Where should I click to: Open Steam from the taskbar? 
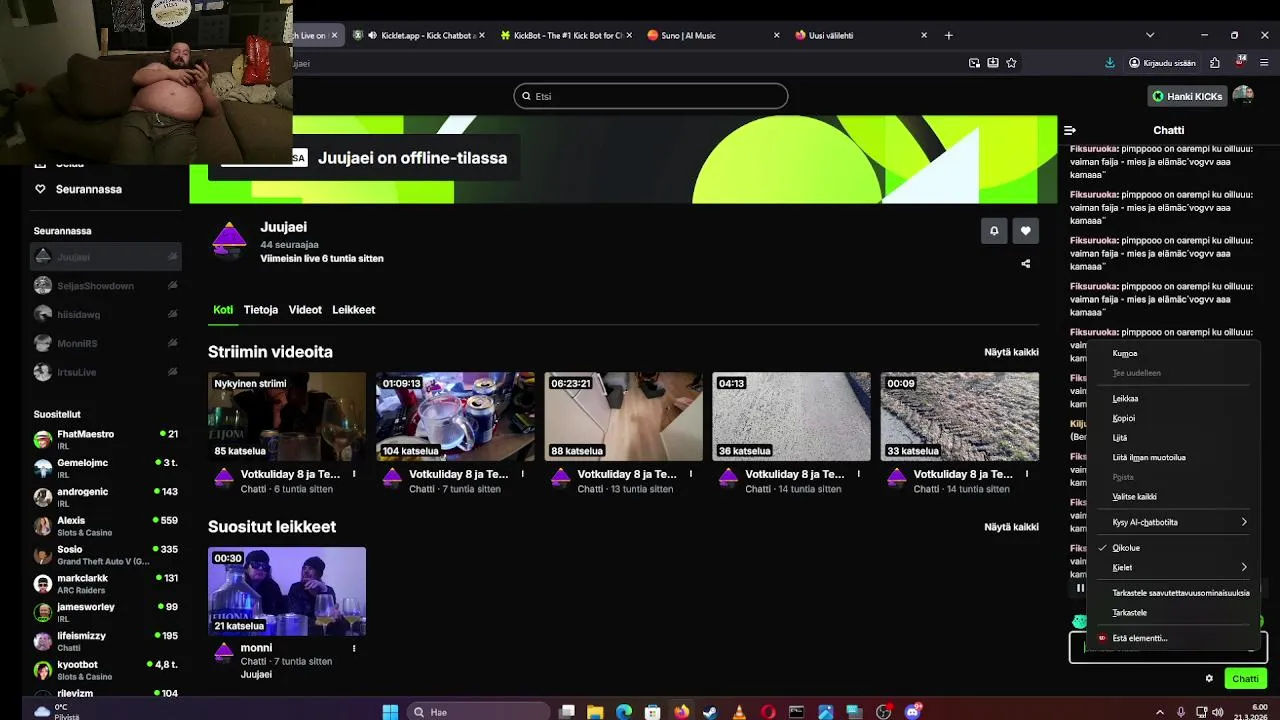pyautogui.click(x=710, y=712)
